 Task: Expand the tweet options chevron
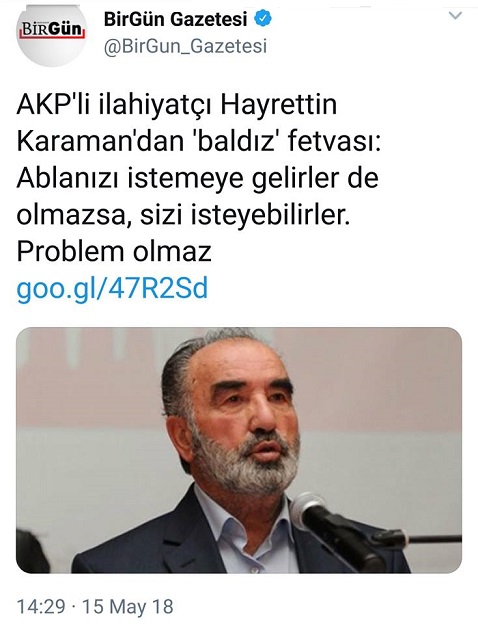coord(455,16)
